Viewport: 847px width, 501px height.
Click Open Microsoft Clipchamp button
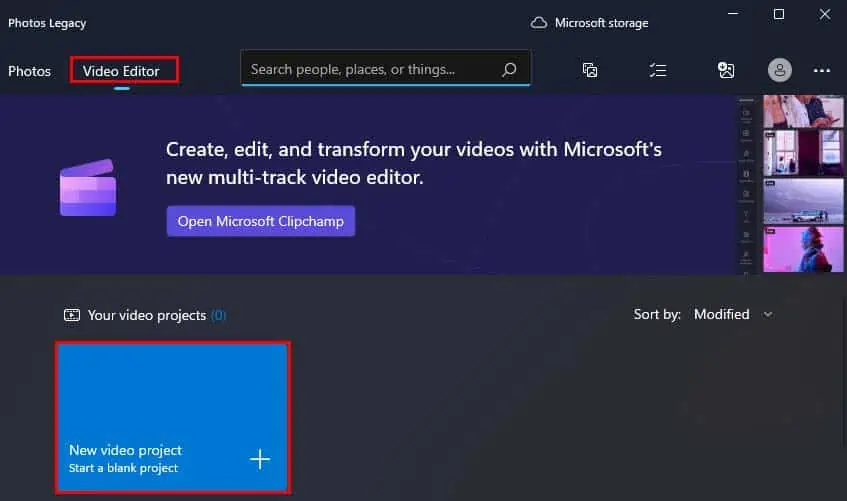point(261,221)
